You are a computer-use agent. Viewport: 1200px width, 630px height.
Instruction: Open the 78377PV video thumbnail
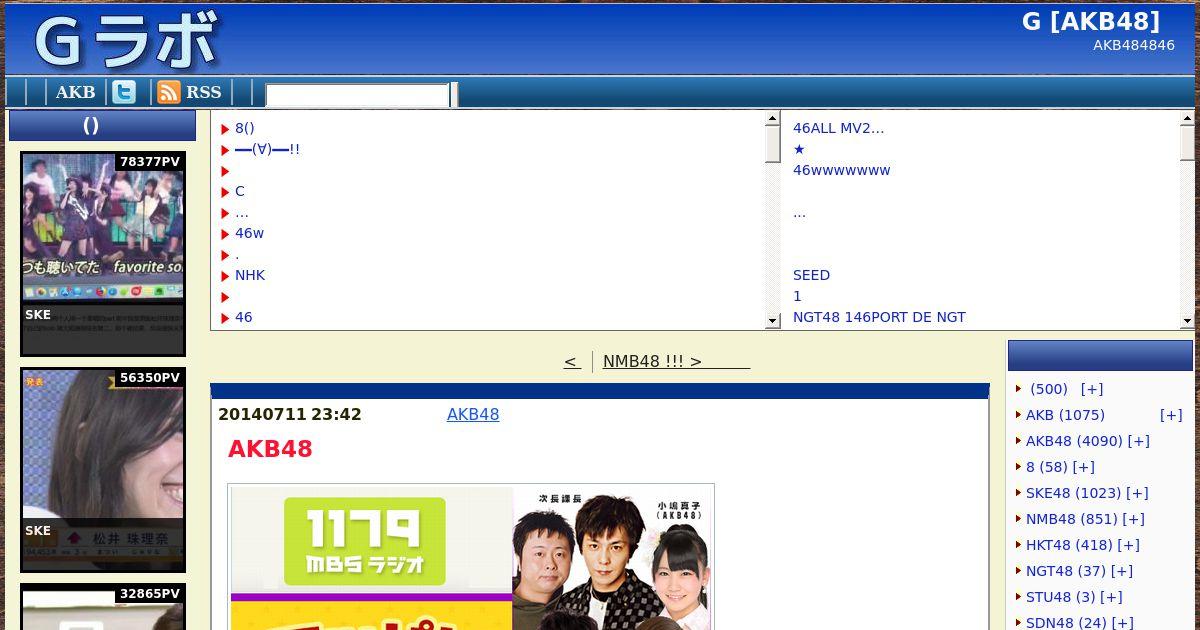pyautogui.click(x=103, y=254)
